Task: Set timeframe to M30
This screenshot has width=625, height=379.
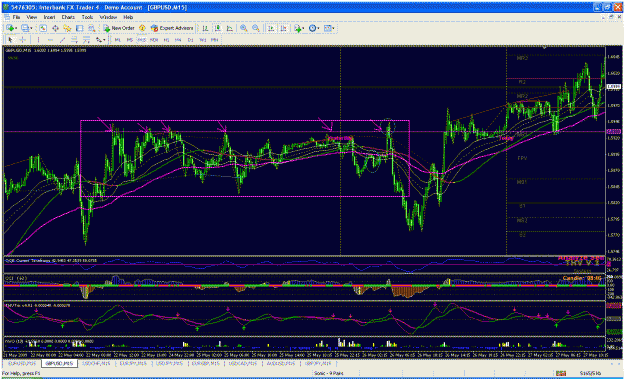Action: click(x=154, y=40)
